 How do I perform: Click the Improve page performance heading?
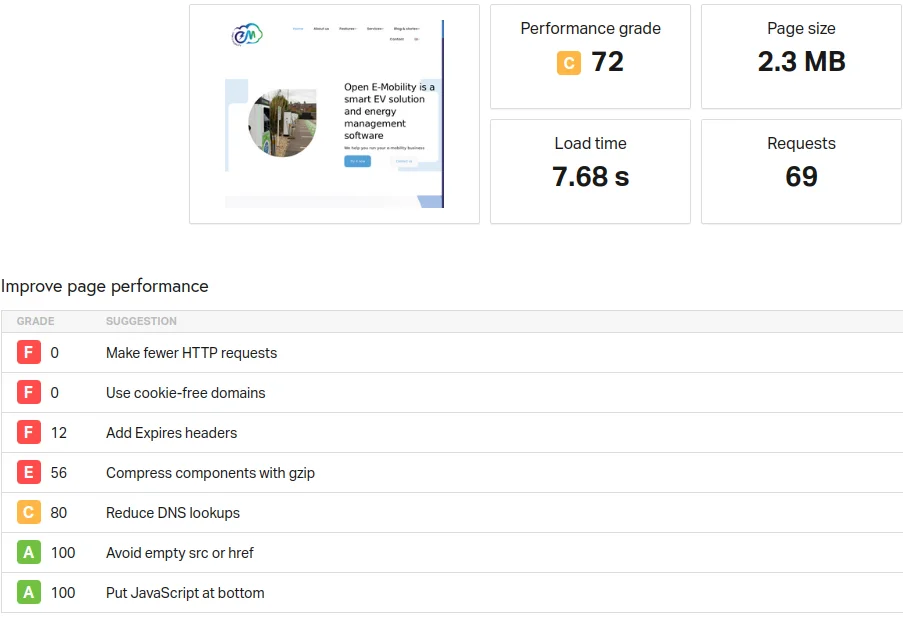105,286
